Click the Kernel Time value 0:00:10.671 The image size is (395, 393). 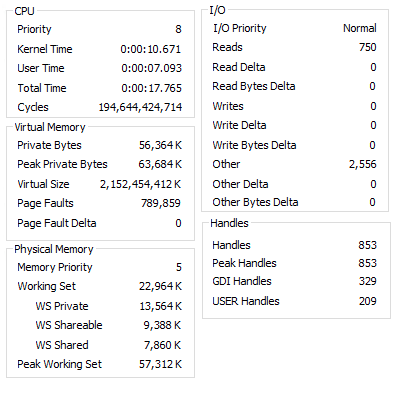point(151,49)
